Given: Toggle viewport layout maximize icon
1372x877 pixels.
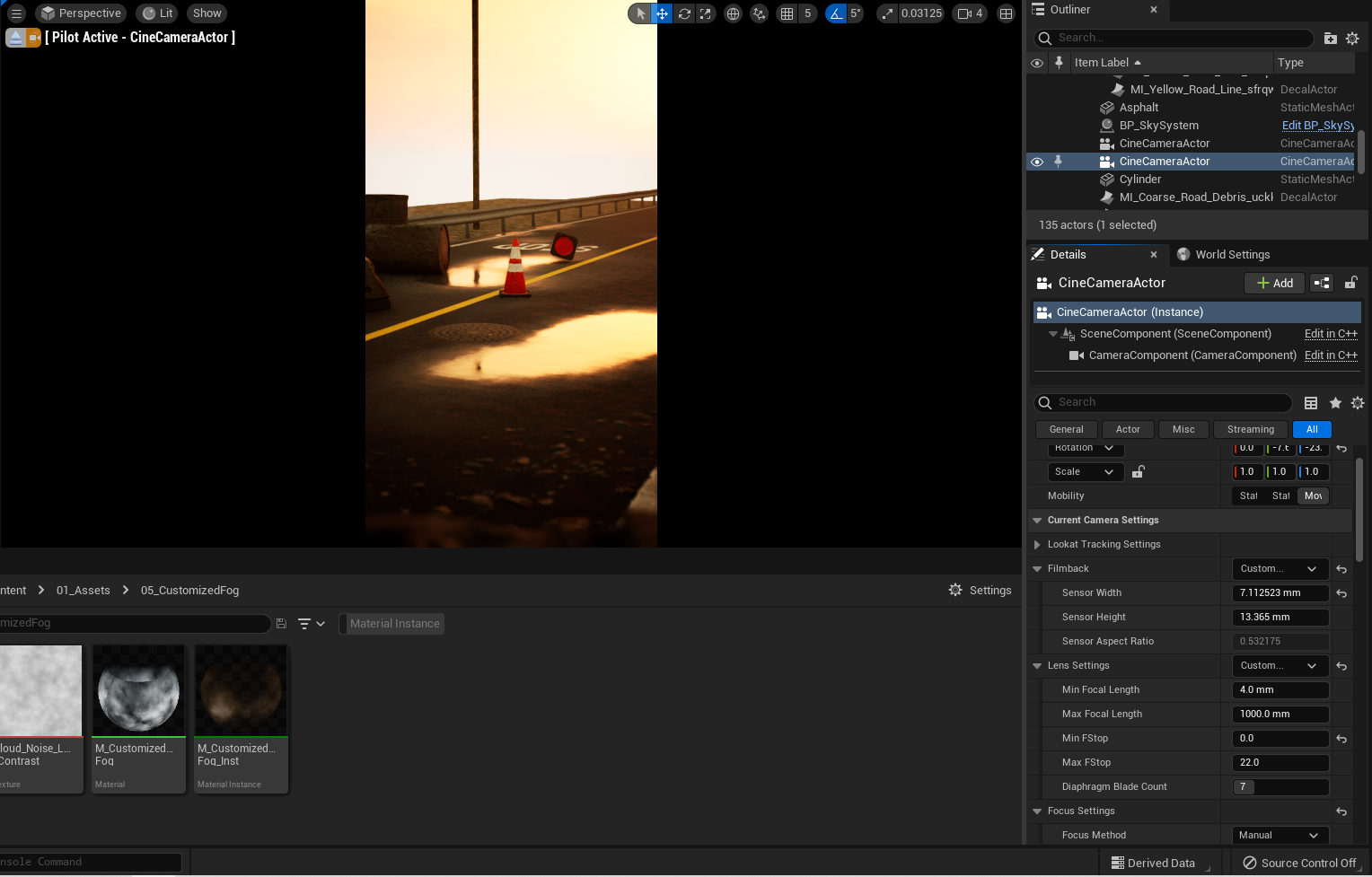Looking at the screenshot, I should point(1006,13).
